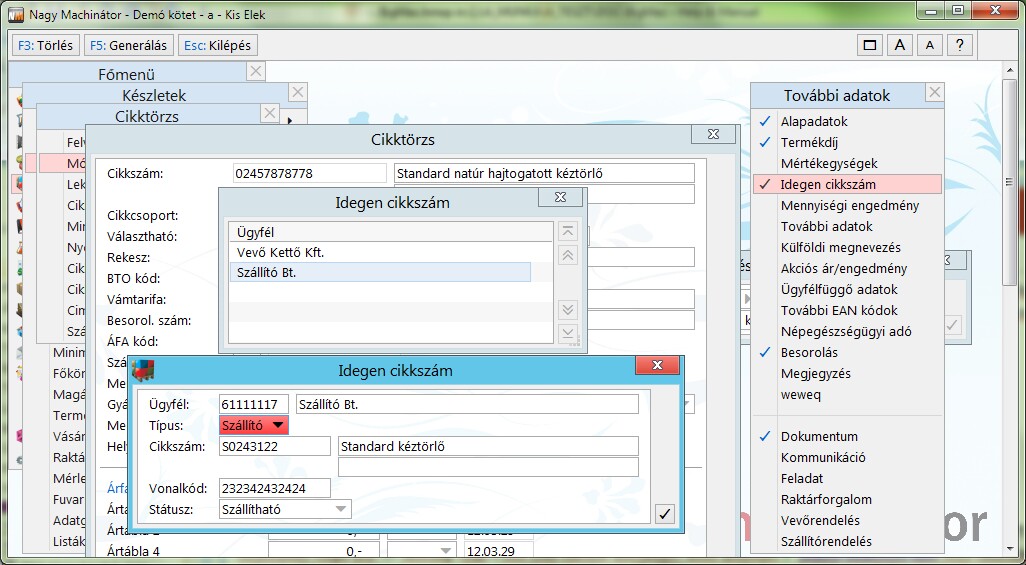
Task: Click the Idegen cikkszám dialog app icon
Action: 143,370
